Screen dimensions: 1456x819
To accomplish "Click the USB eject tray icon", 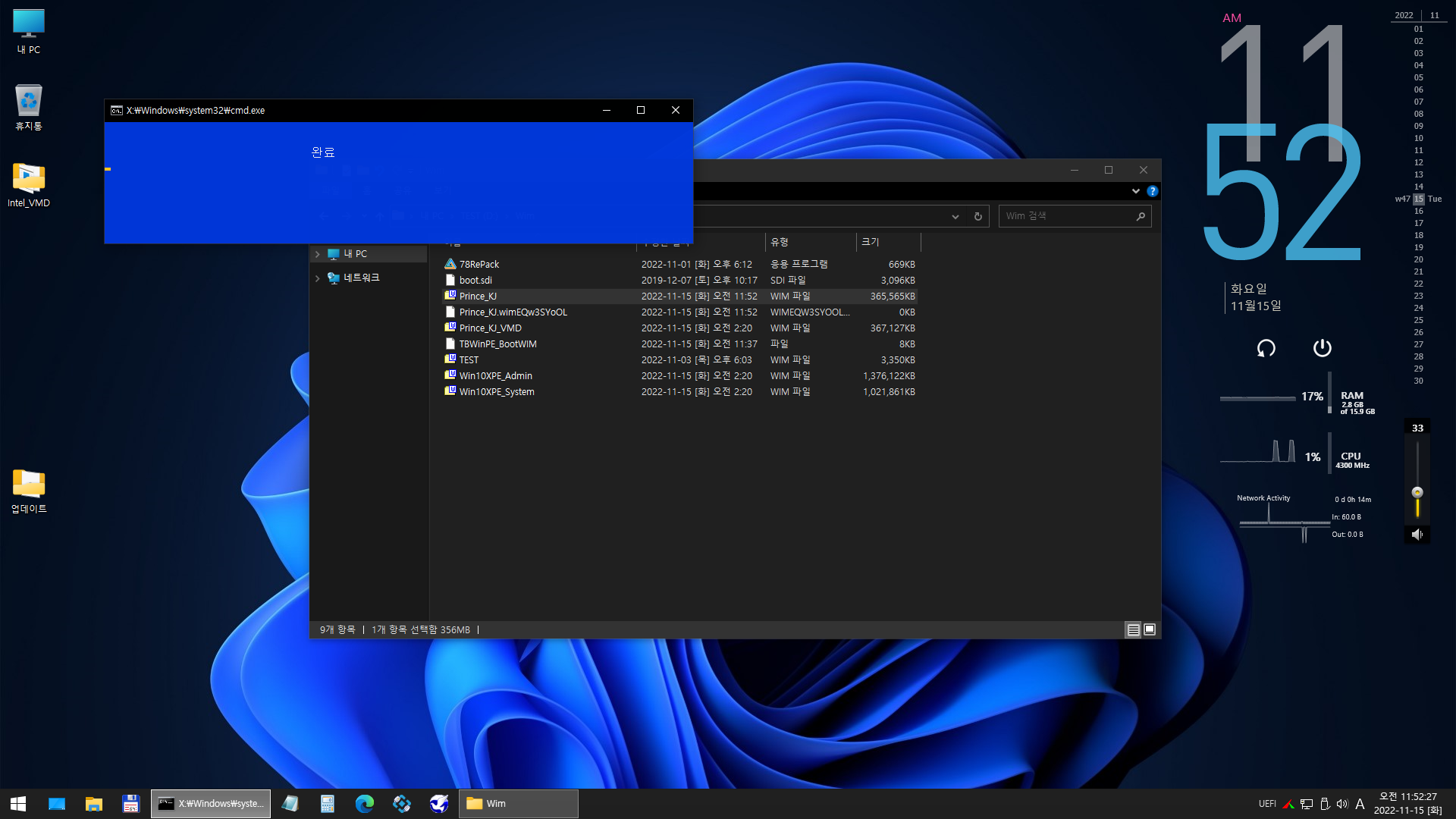I will [1325, 804].
